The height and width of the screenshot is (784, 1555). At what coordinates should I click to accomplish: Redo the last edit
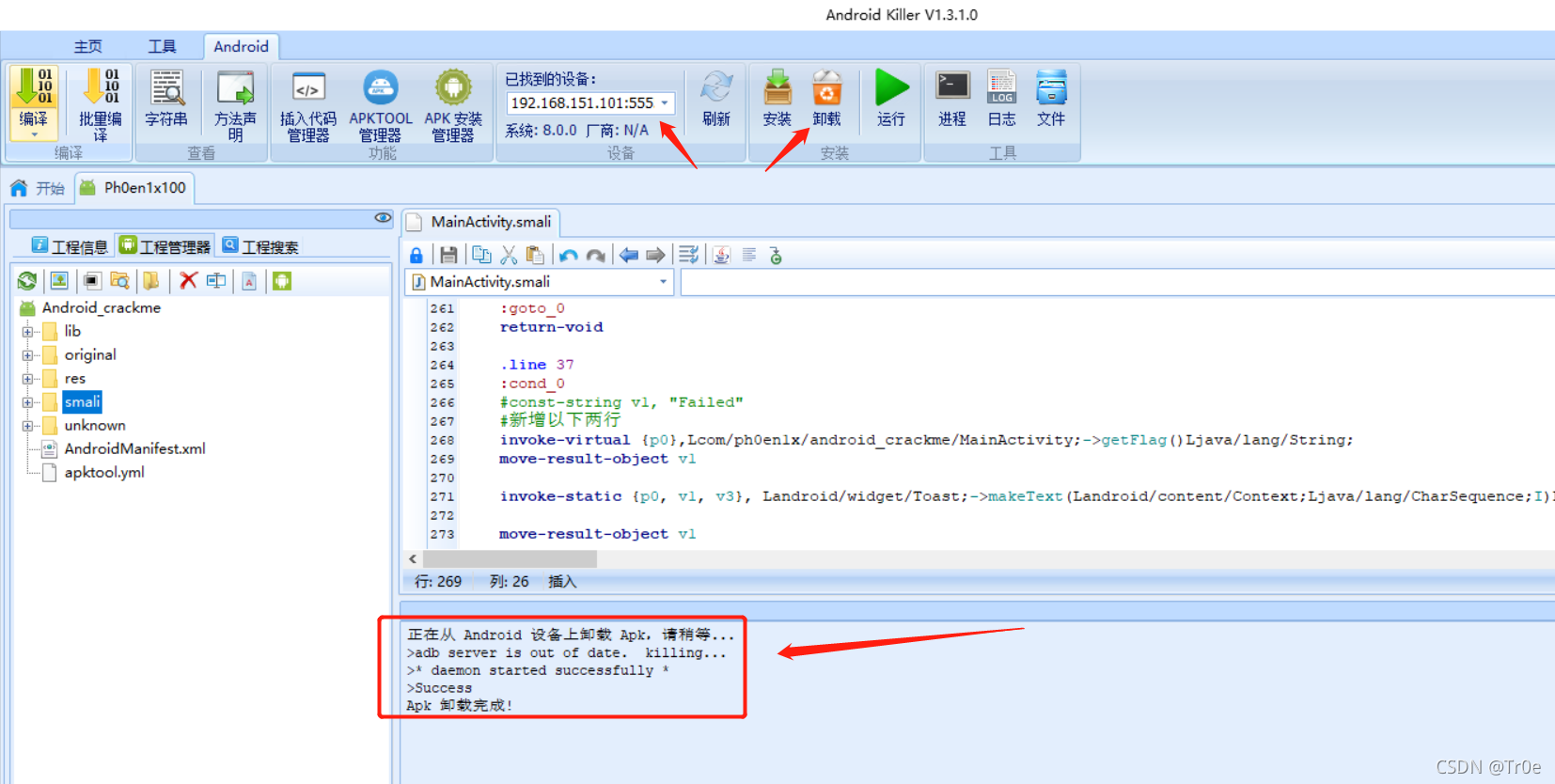595,255
